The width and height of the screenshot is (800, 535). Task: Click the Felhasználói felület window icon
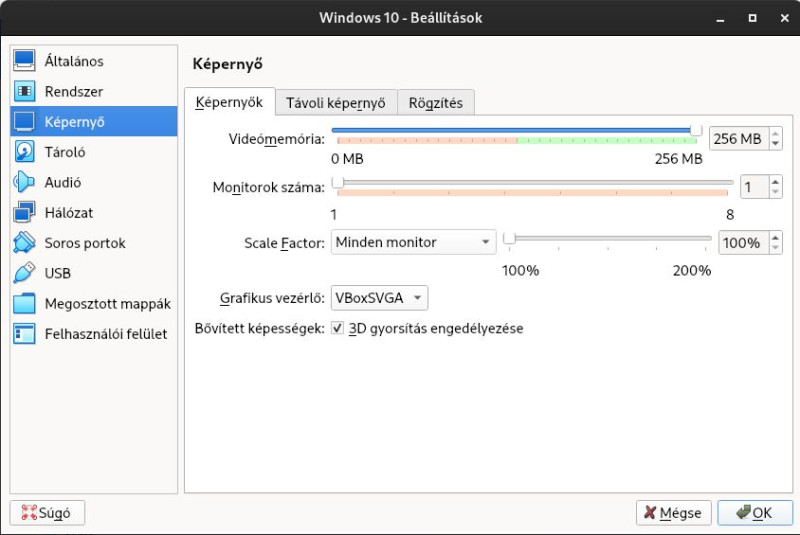24,334
